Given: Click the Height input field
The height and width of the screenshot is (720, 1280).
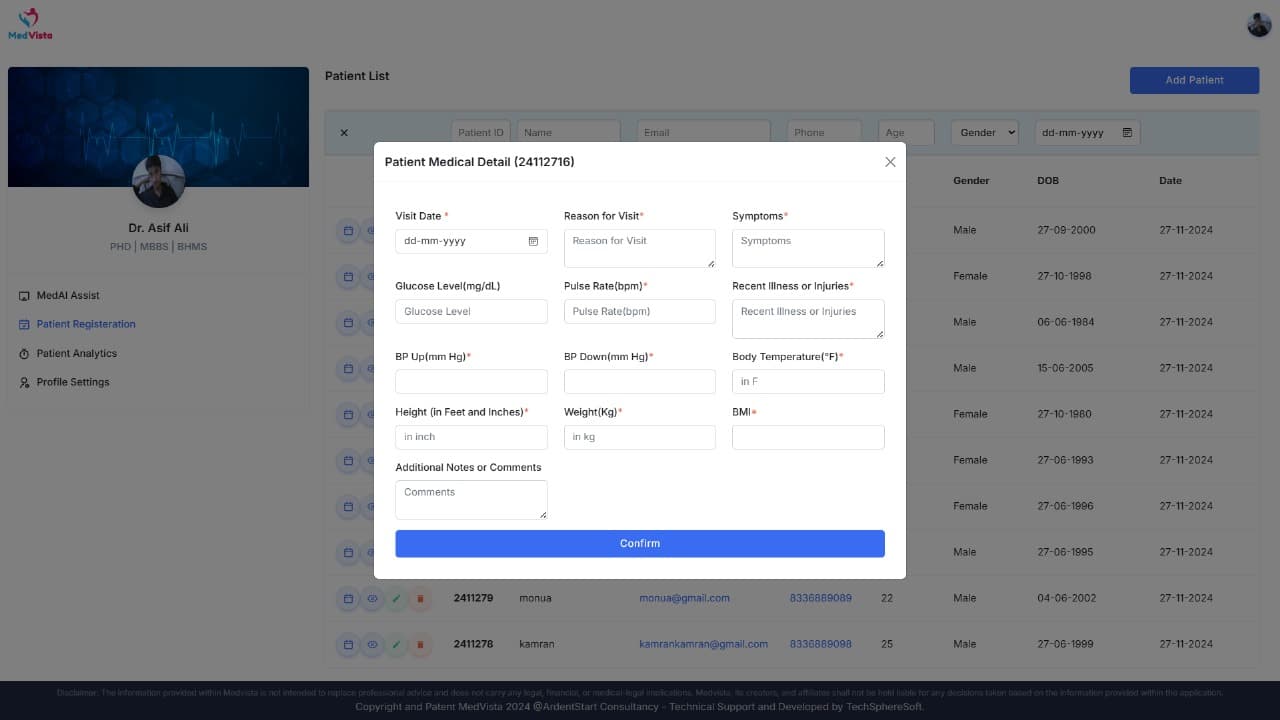Looking at the screenshot, I should (x=471, y=437).
